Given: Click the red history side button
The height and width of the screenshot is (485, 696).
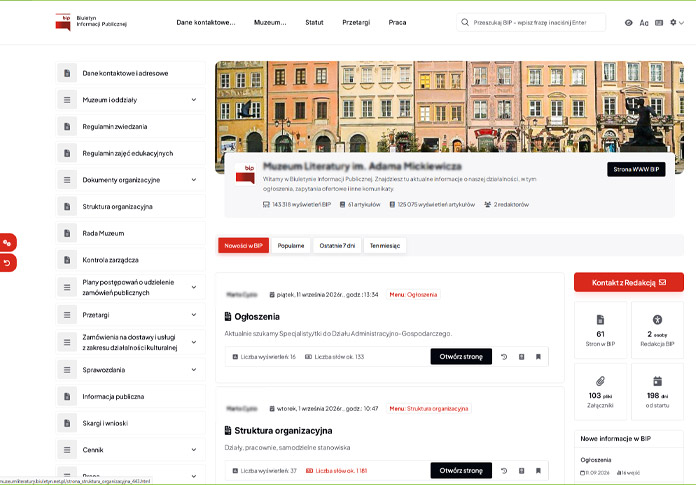Looking at the screenshot, I should click(8, 263).
